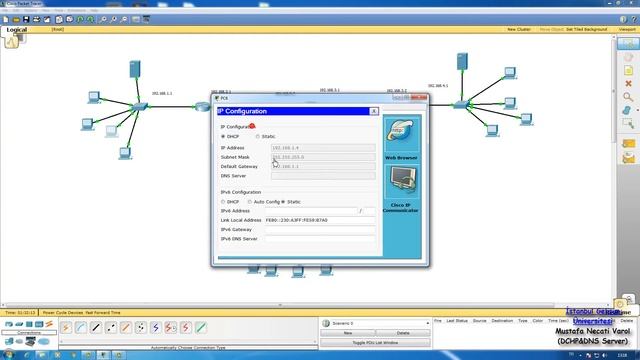The height and width of the screenshot is (360, 640).
Task: Select the Add Complex PDU envelope
Action: click(x=629, y=157)
